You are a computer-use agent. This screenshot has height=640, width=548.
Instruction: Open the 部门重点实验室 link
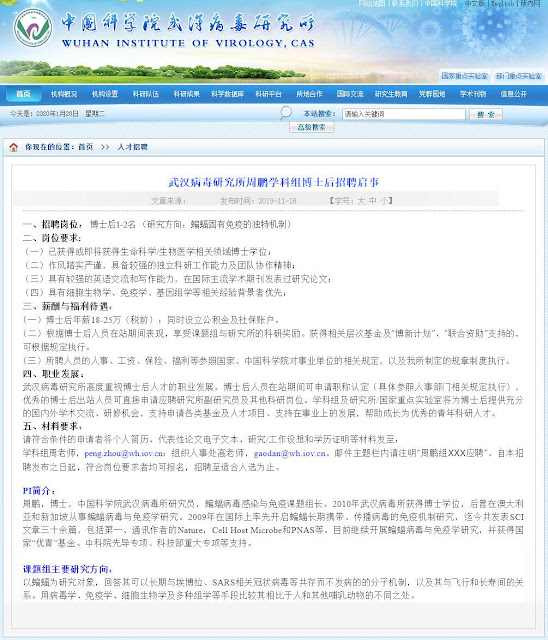(x=519, y=76)
